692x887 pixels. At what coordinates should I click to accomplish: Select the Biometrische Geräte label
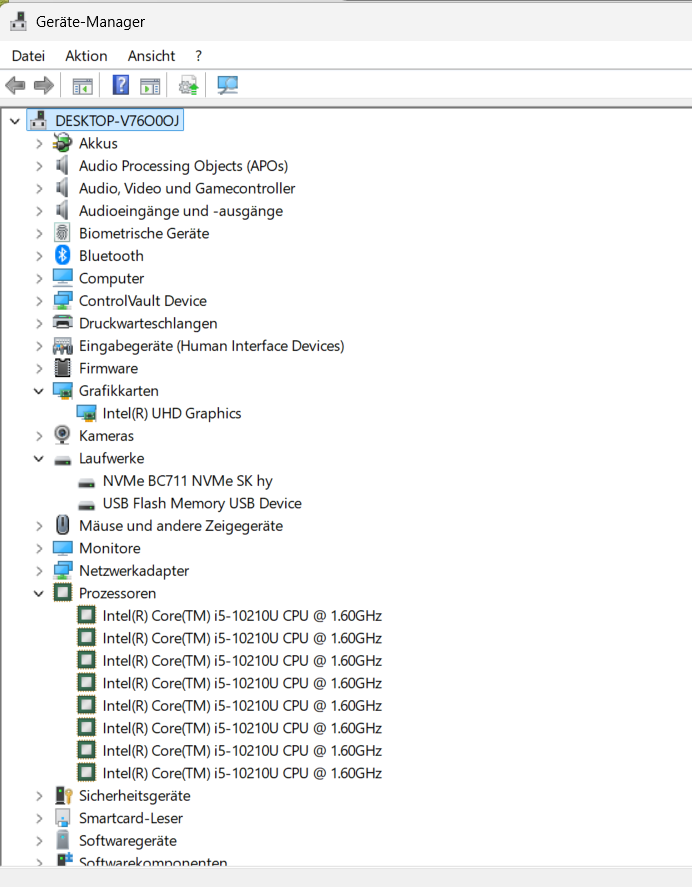(x=144, y=233)
